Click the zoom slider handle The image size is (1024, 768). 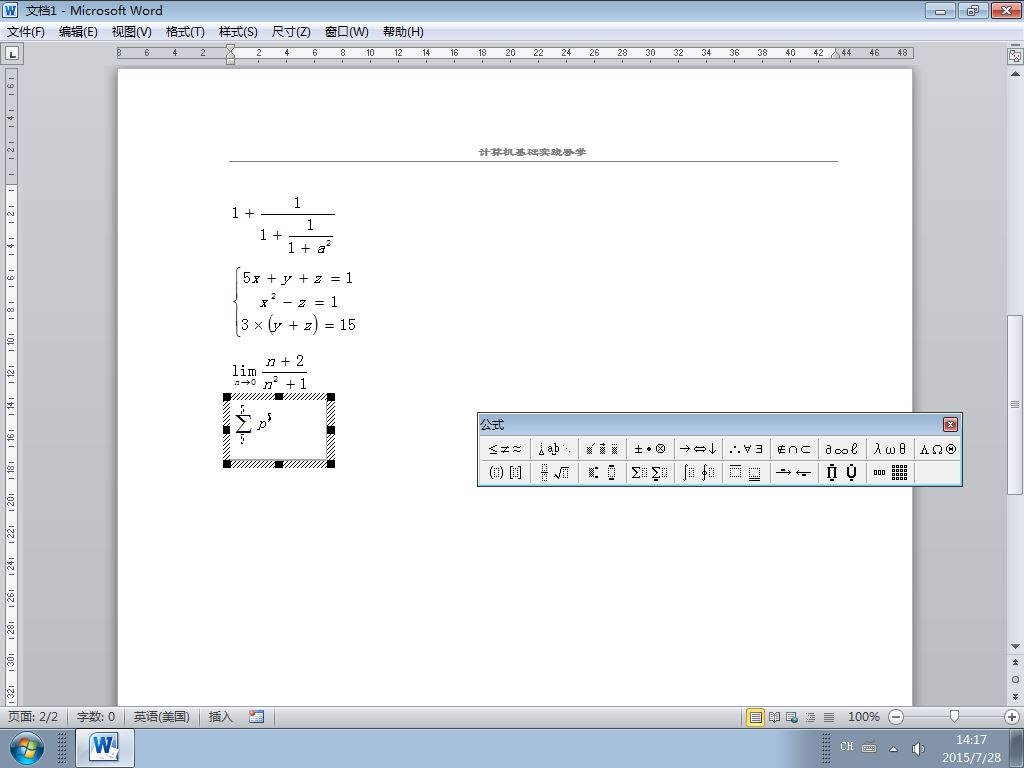[x=954, y=717]
